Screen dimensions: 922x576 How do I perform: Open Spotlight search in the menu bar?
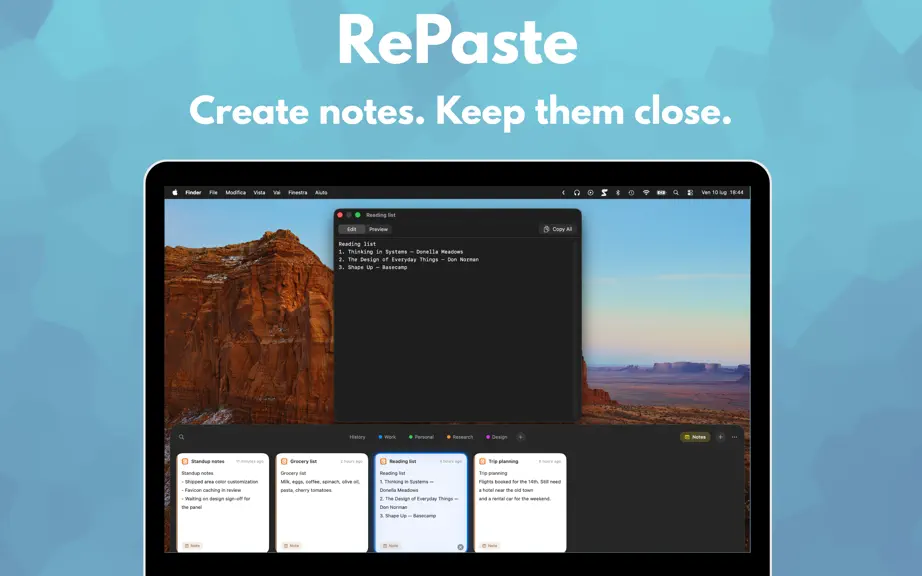[676, 192]
